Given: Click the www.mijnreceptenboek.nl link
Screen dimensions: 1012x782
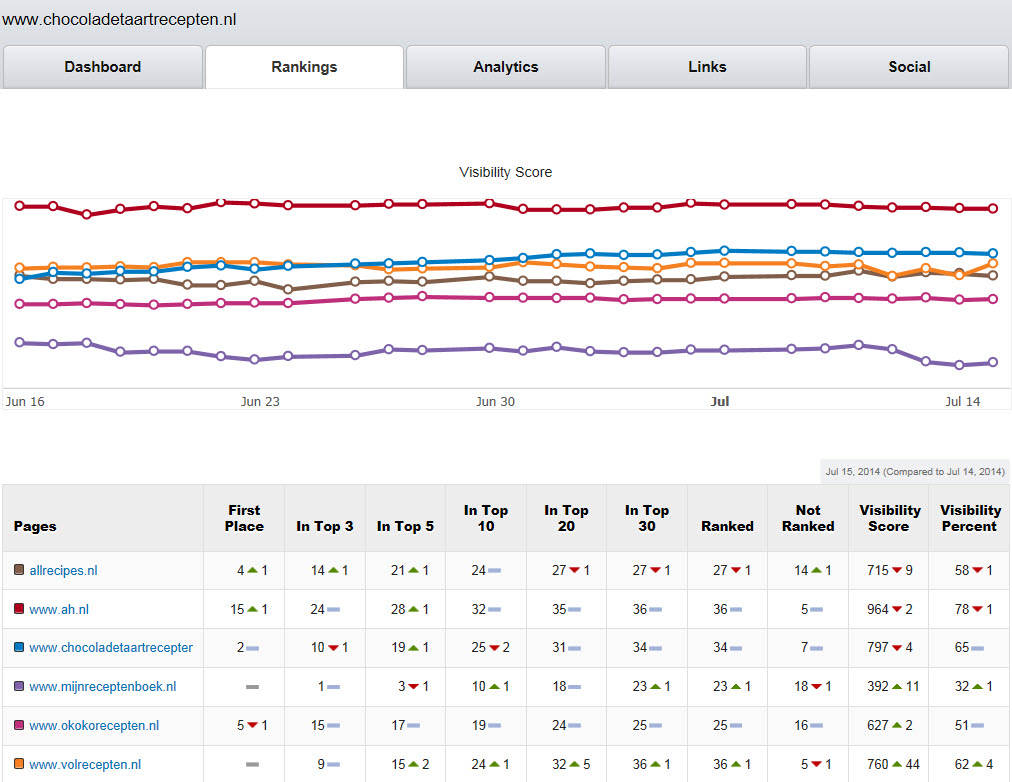Looking at the screenshot, I should [103, 687].
